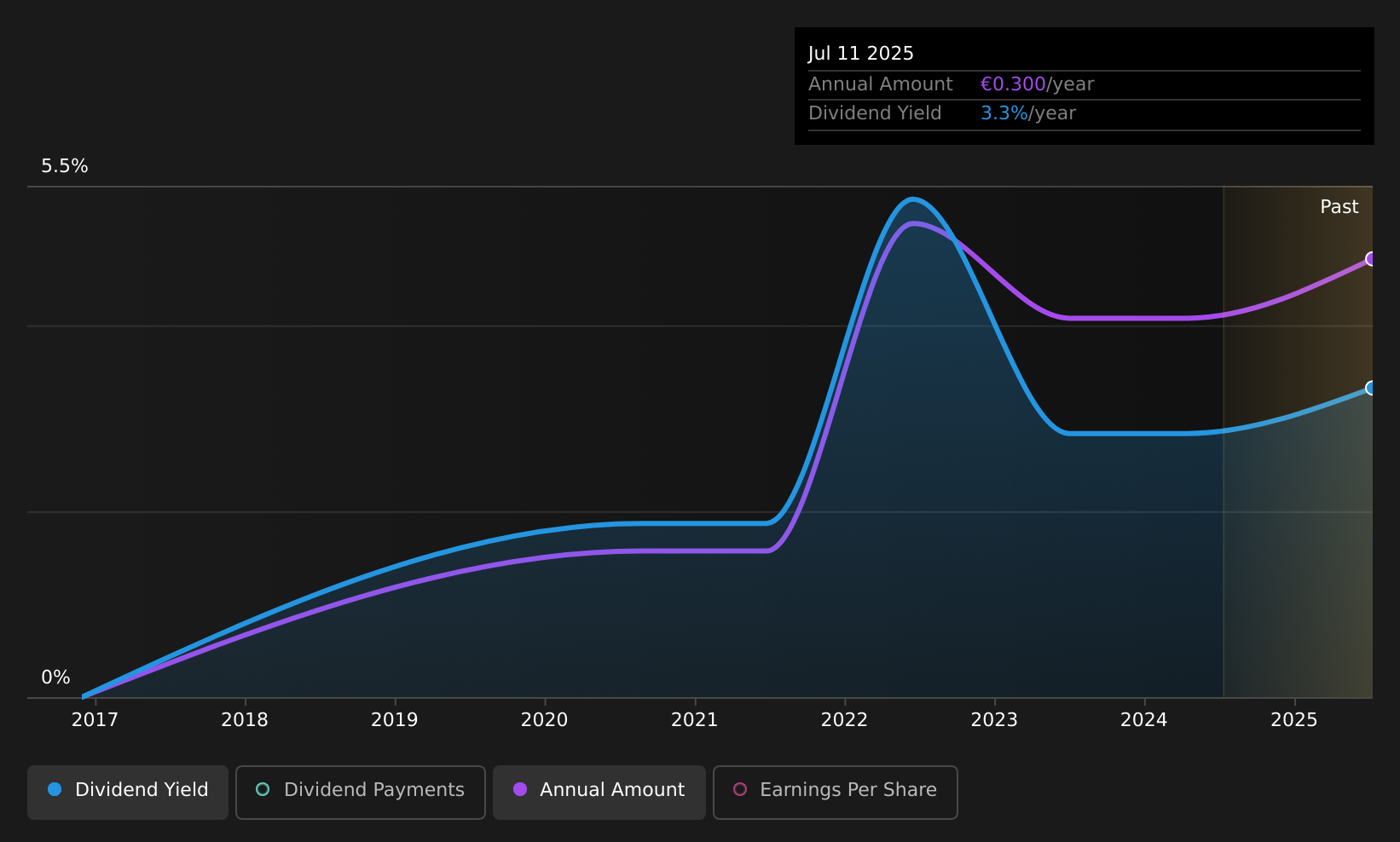Click the purple Annual Amount legend dot
The height and width of the screenshot is (842, 1400).
point(520,789)
